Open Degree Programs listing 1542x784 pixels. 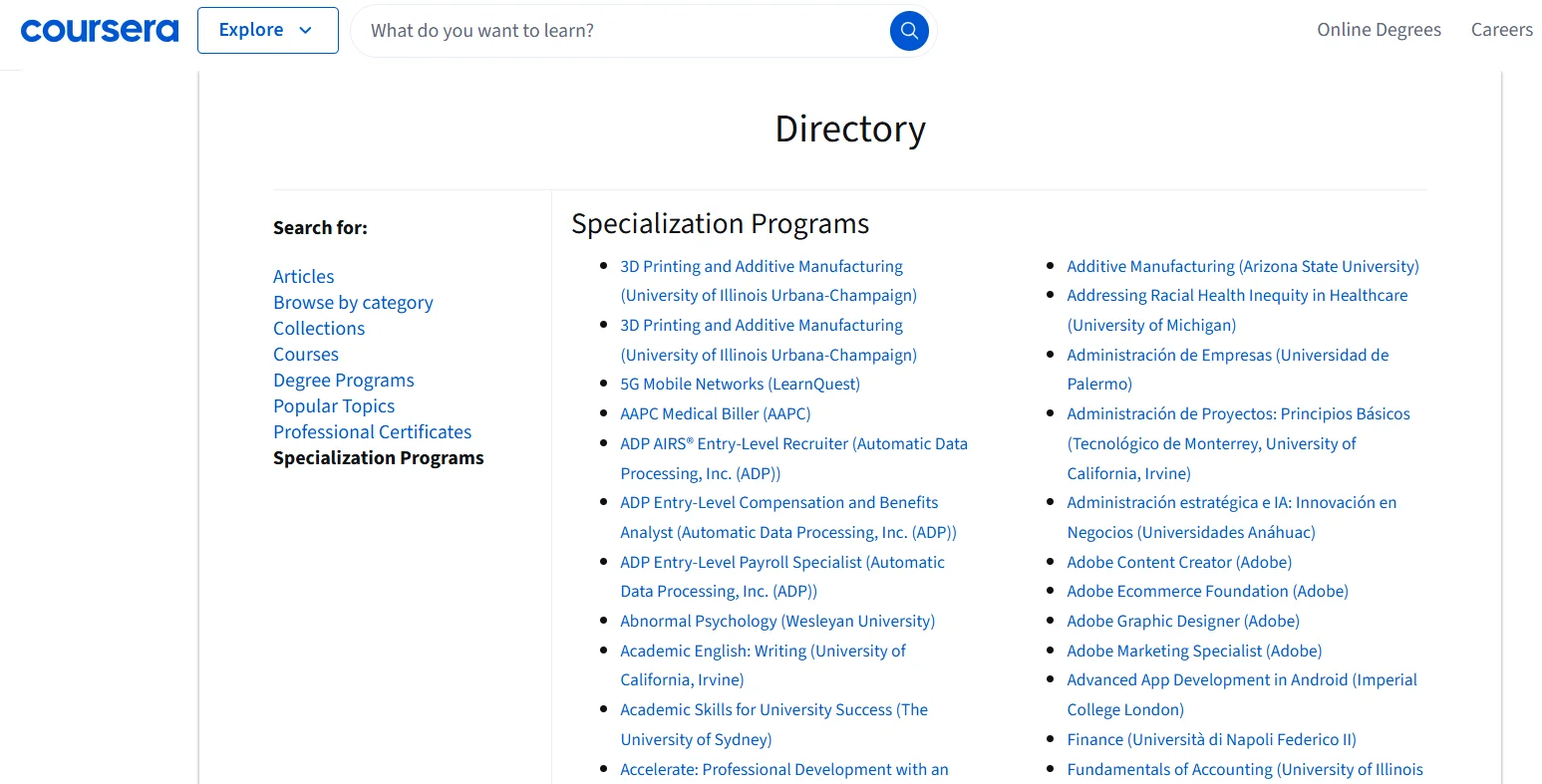343,380
